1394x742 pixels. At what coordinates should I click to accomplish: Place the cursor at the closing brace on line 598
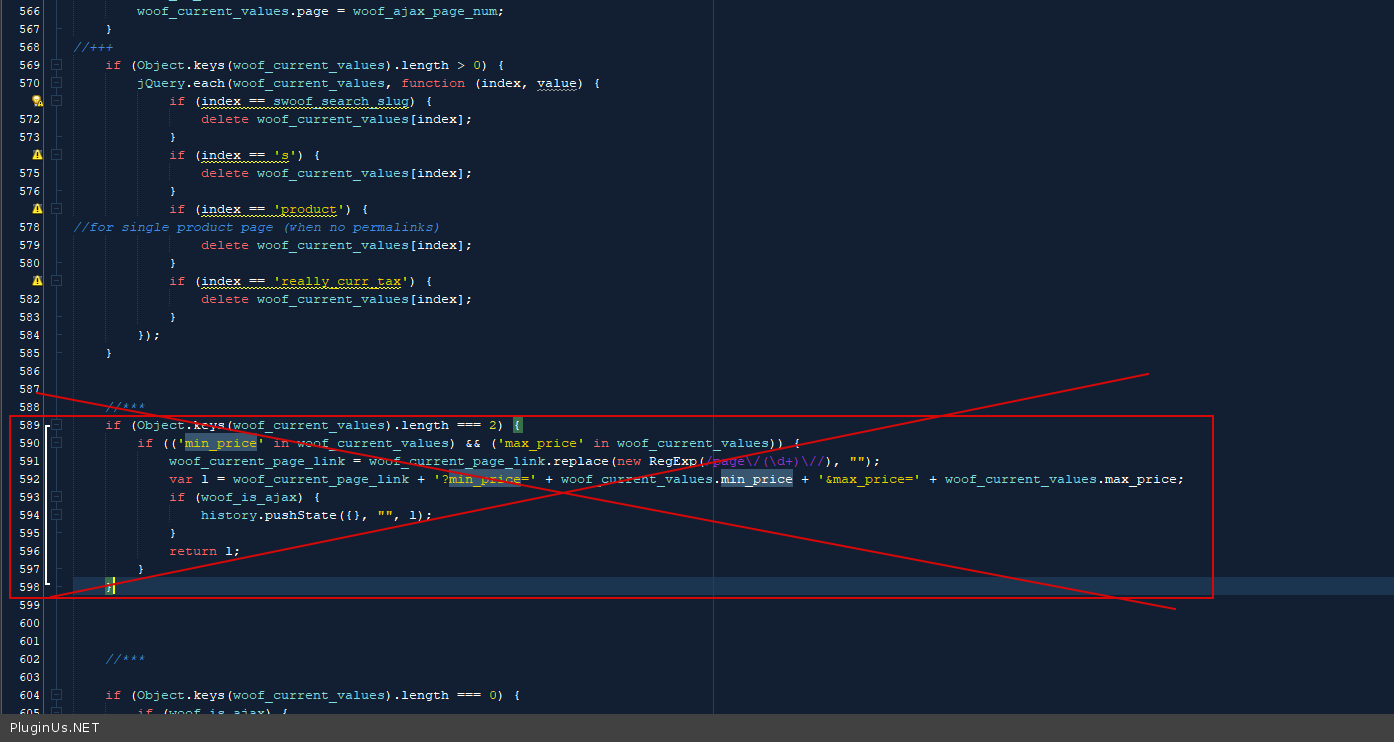110,587
